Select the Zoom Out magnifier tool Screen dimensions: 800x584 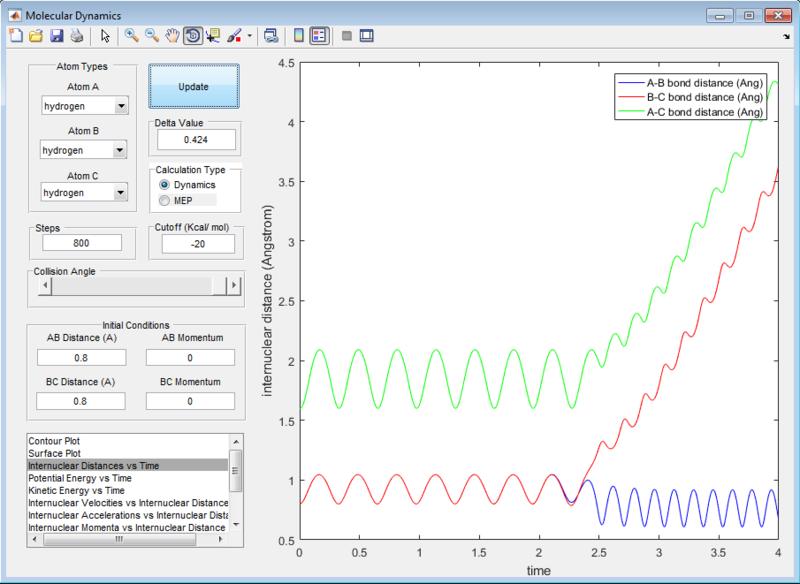(x=152, y=36)
